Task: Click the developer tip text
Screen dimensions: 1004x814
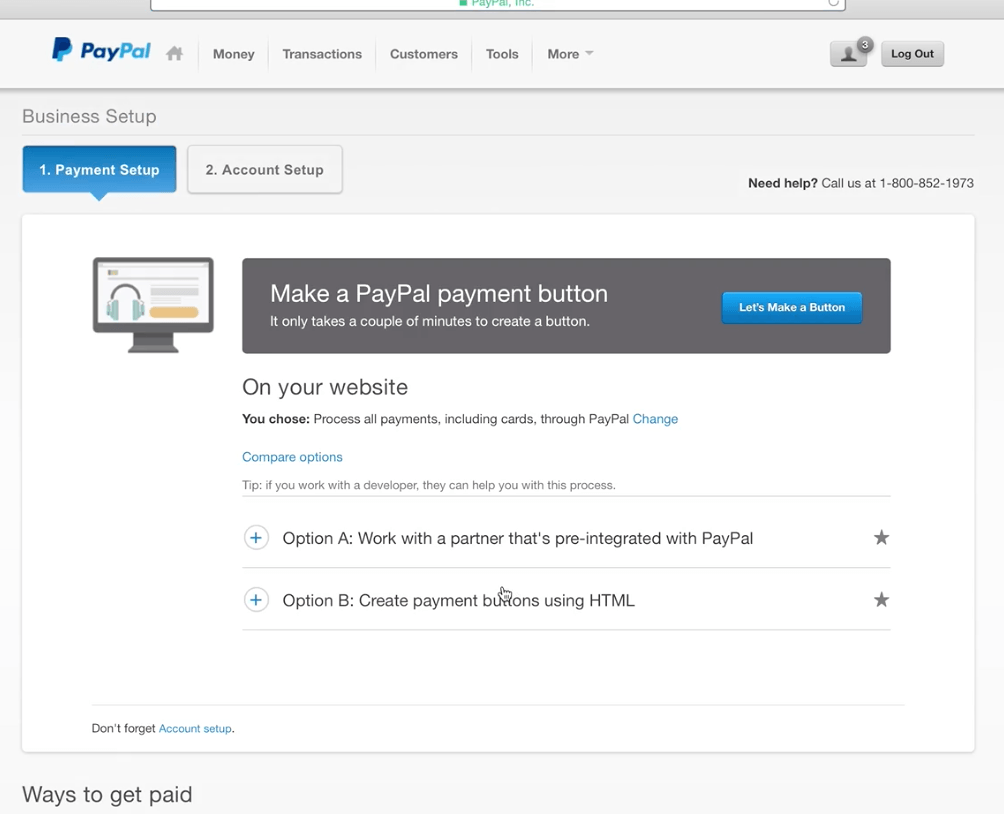Action: click(428, 485)
